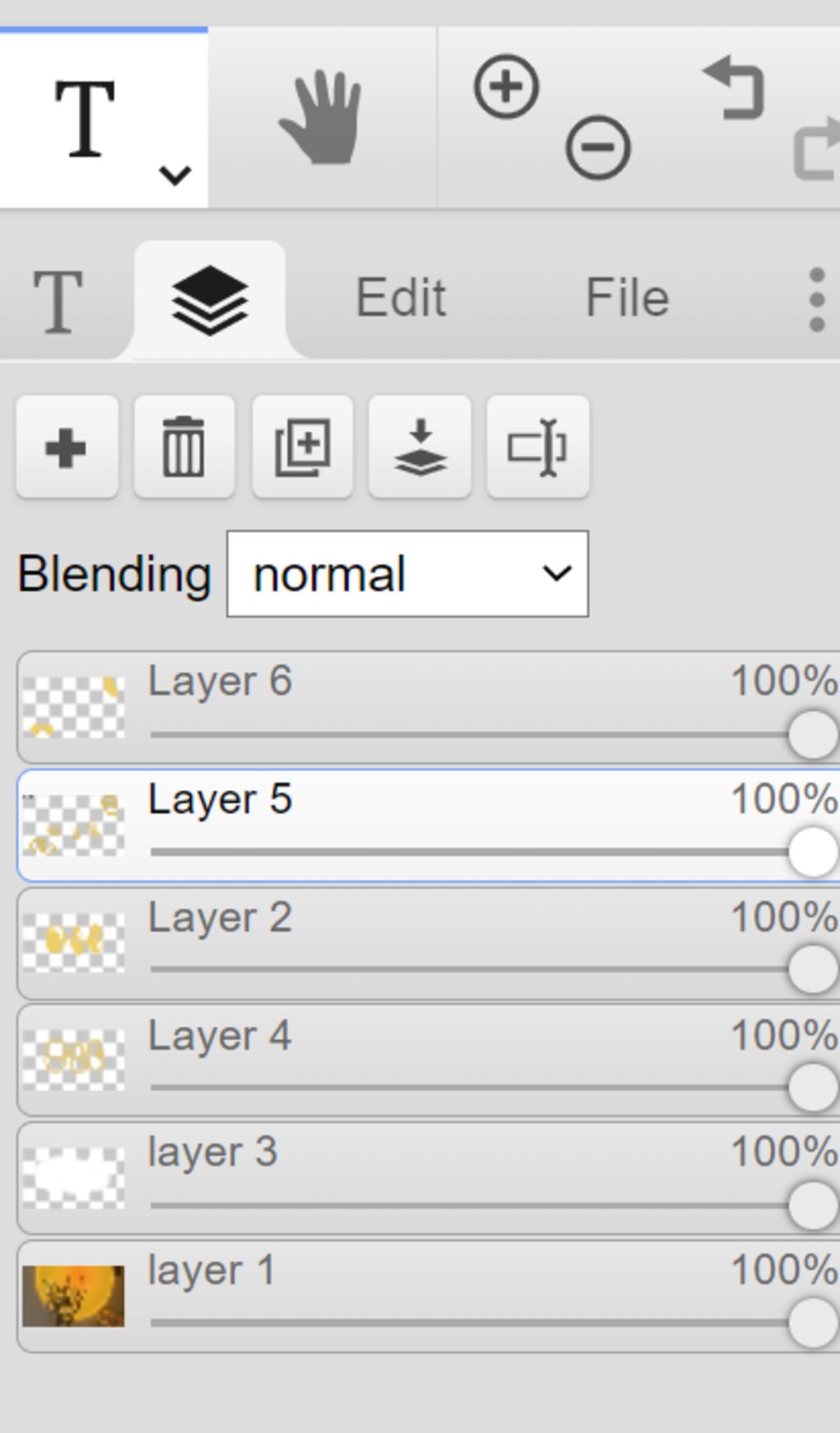The width and height of the screenshot is (840, 1433).
Task: Add a new layer with plus button
Action: tap(66, 447)
